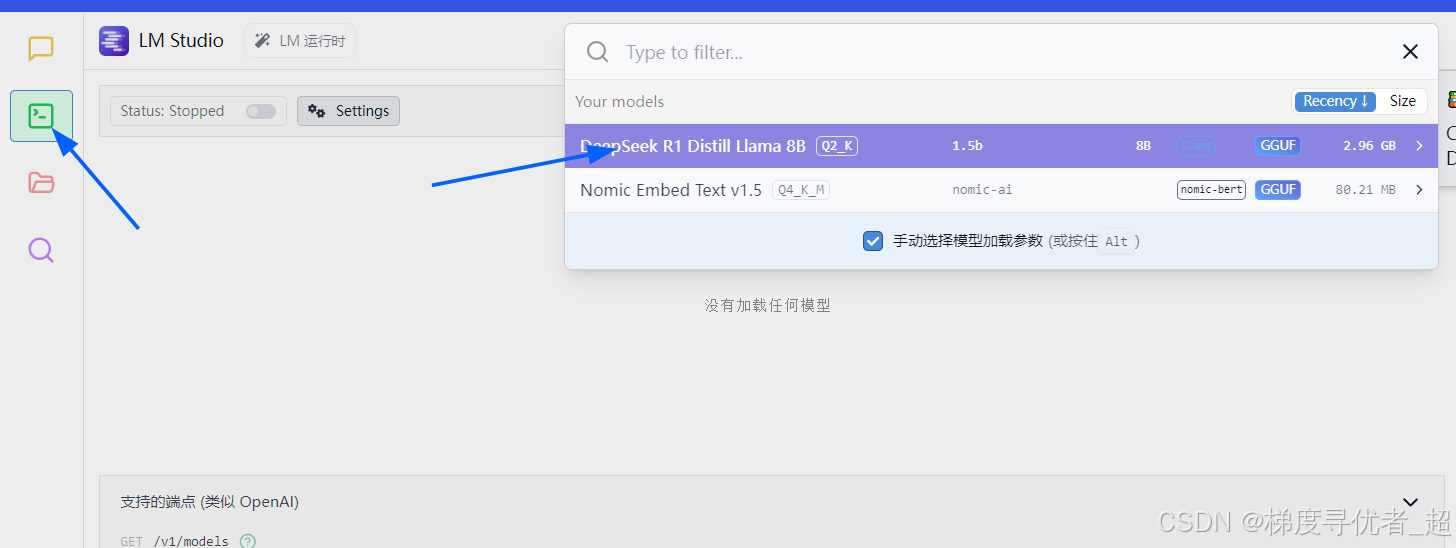The image size is (1456, 548).
Task: Open the My Models folder icon
Action: click(x=41, y=182)
